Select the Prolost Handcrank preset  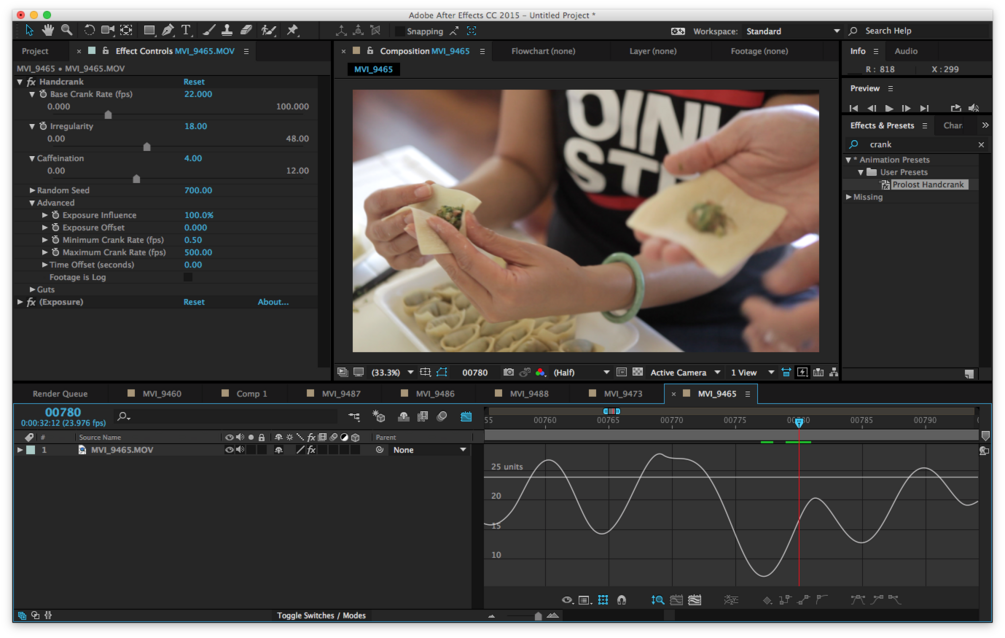pos(927,185)
